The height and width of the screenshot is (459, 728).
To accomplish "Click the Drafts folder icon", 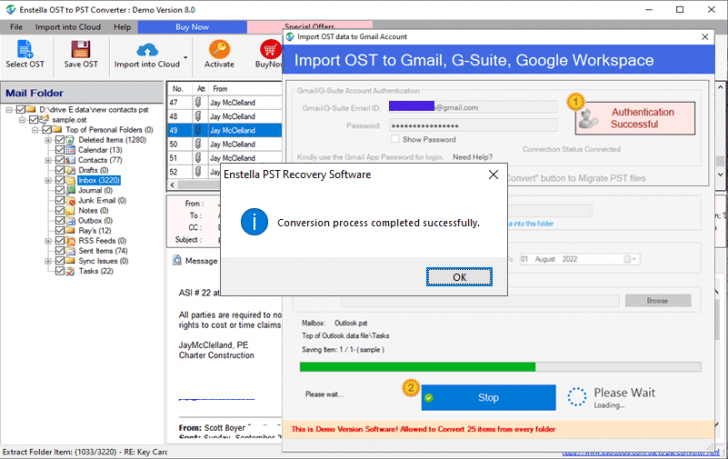I will (70, 170).
